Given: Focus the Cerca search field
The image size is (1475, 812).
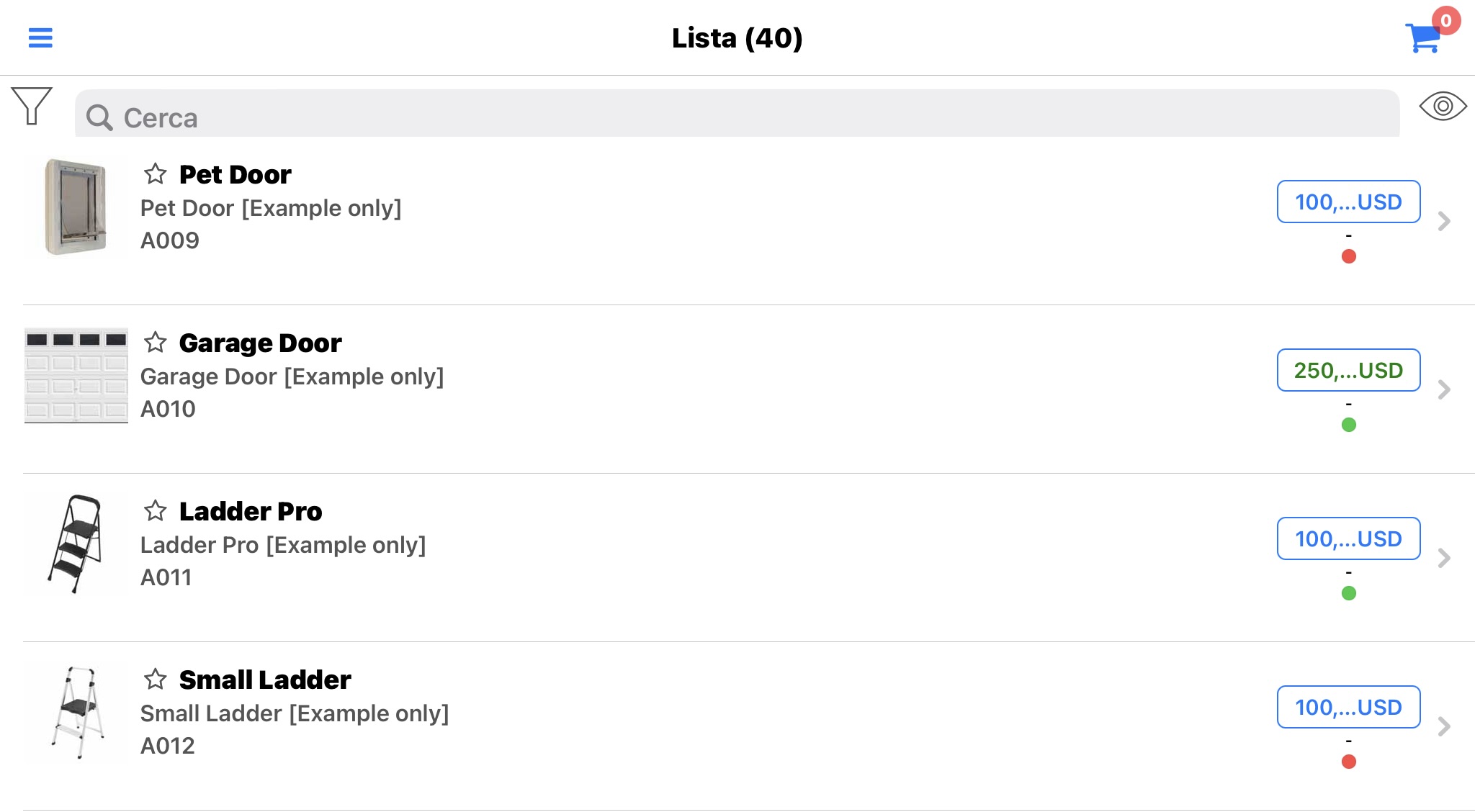Looking at the screenshot, I should [737, 114].
